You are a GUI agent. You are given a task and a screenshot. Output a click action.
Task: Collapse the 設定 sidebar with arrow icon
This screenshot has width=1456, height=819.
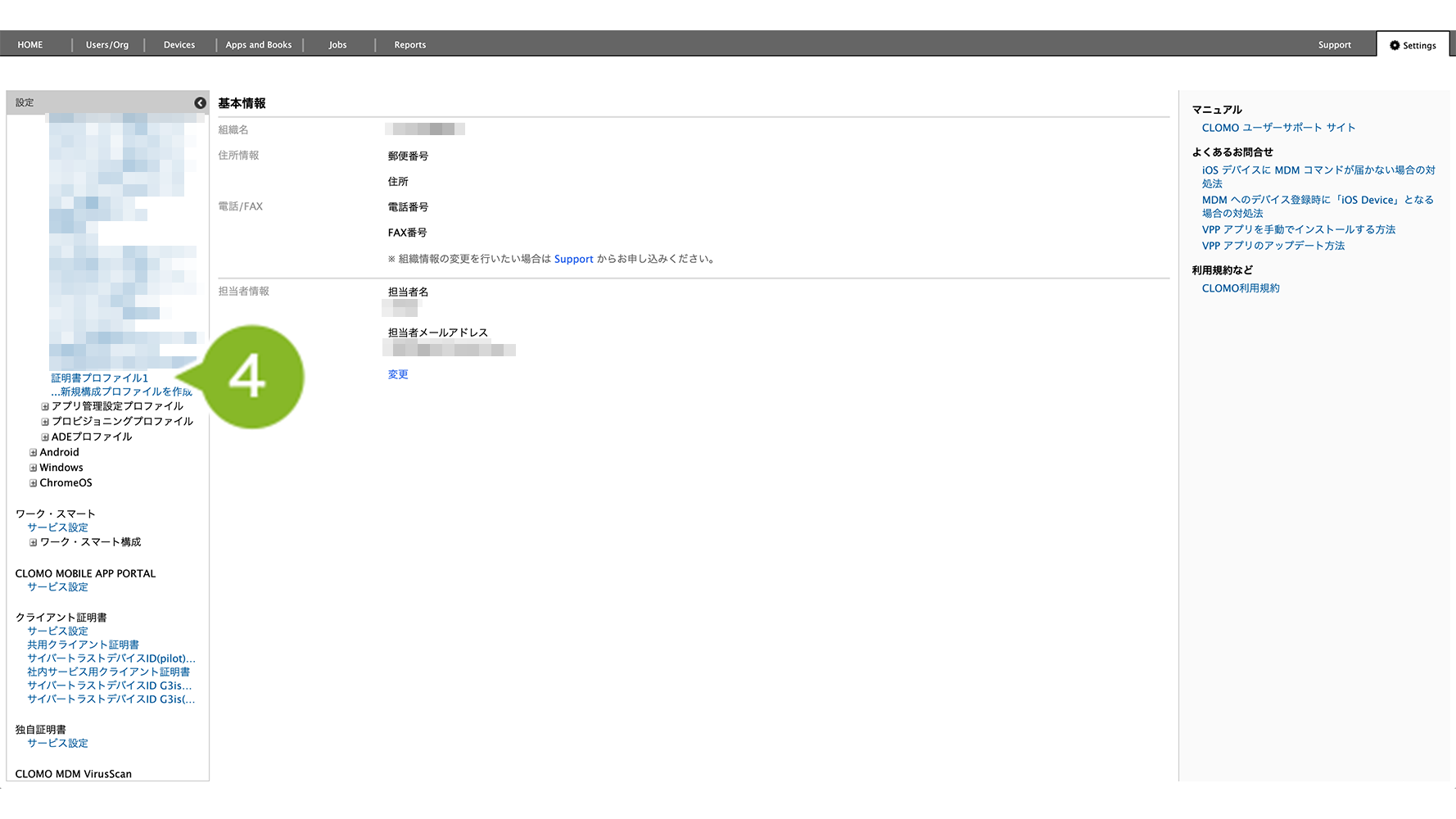[x=200, y=102]
